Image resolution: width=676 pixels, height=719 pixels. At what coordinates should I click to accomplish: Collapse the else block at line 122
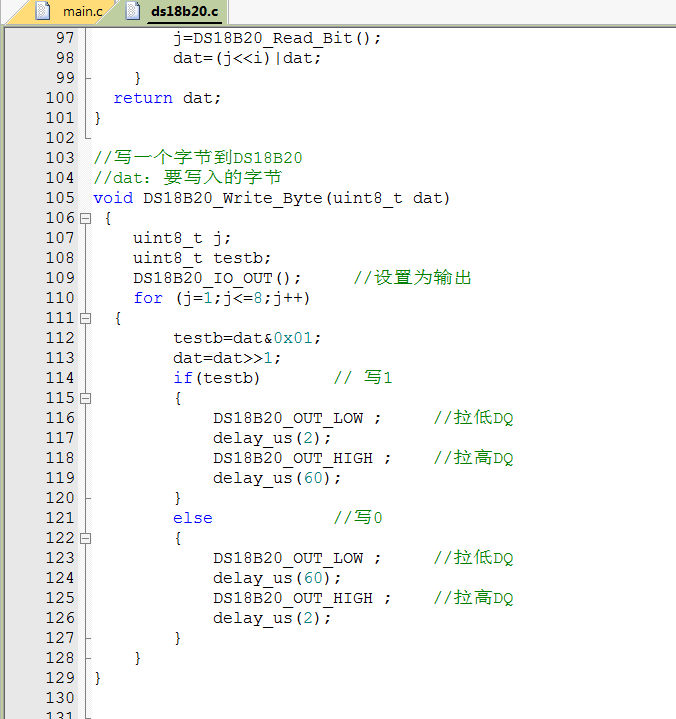coord(85,538)
